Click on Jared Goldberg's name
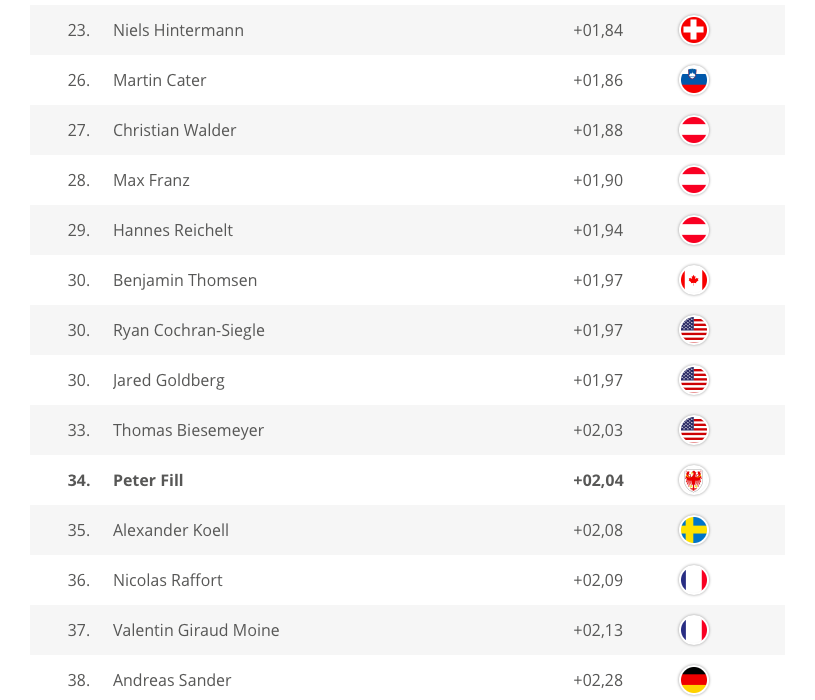The image size is (815, 700). 169,380
